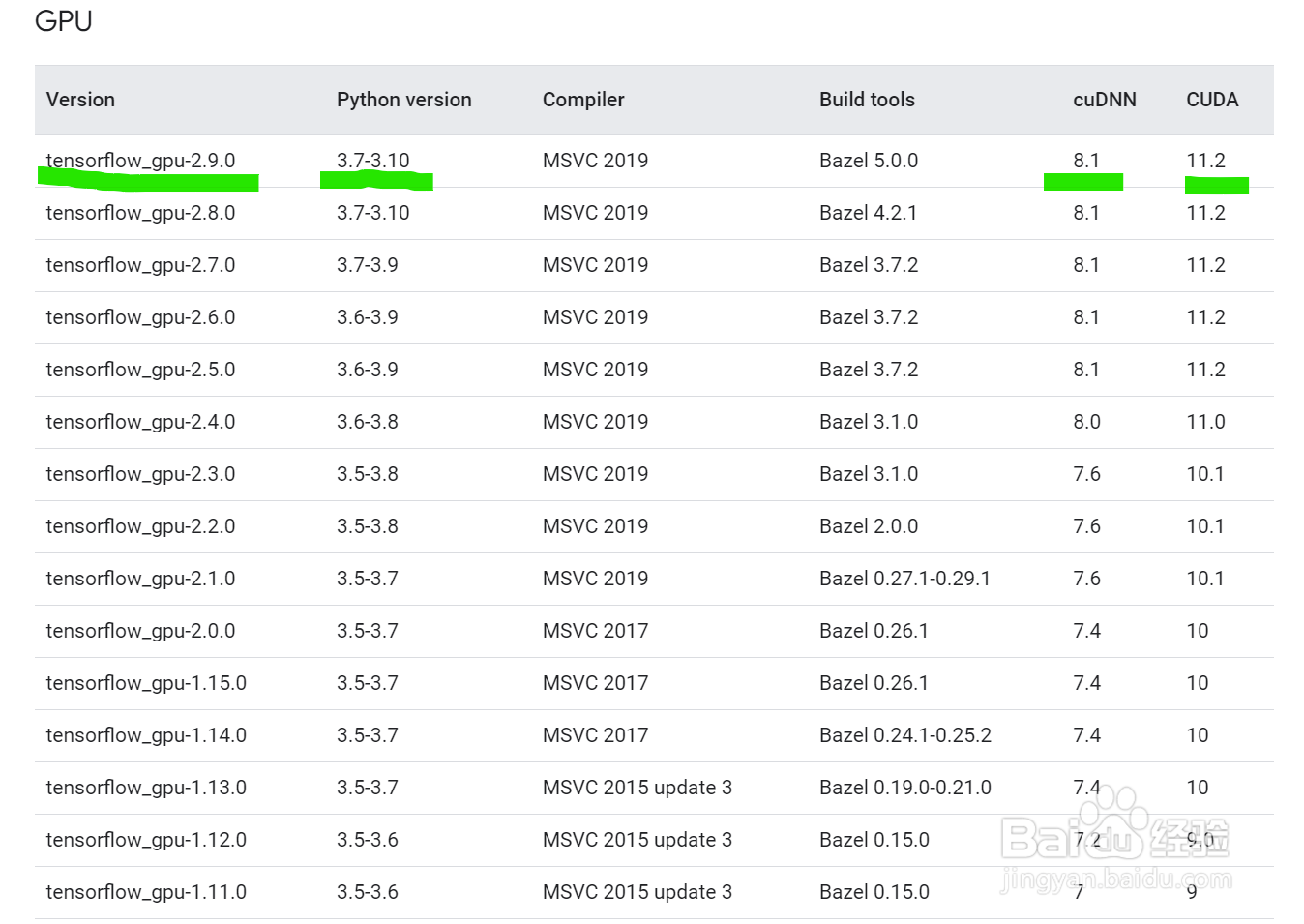Select the tensorflow_gpu-1.15.0 version cell
Viewport: 1304px width, 924px height.
point(146,683)
